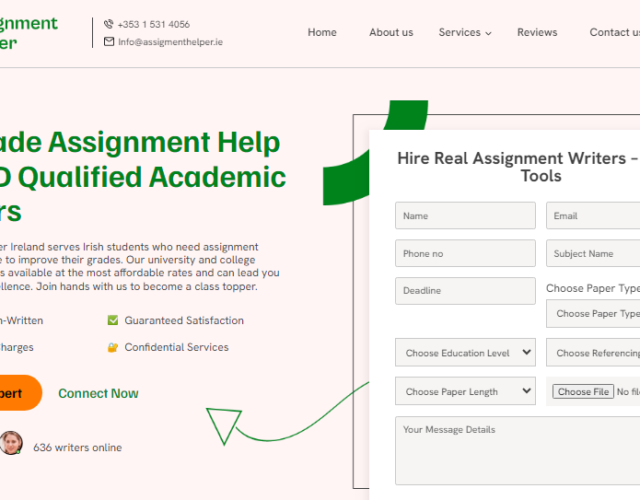Open the Choose Paper Type dropdown
640x500 pixels.
pyautogui.click(x=597, y=314)
